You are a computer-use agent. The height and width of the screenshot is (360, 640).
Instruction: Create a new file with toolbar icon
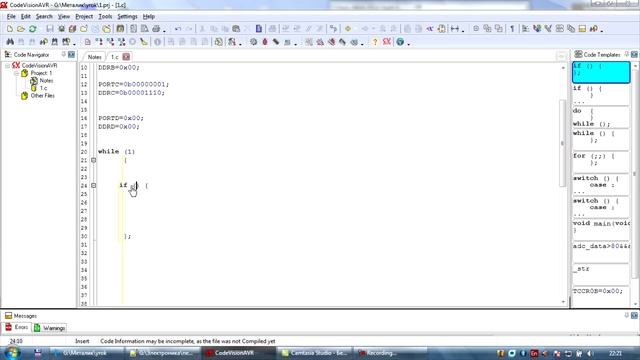pyautogui.click(x=9, y=29)
